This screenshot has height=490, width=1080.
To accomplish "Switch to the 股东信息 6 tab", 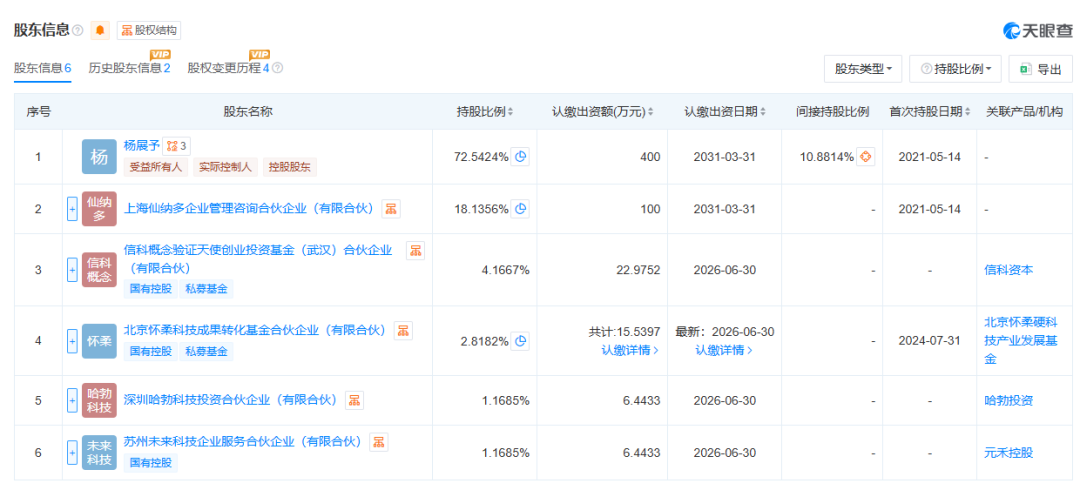I will [x=43, y=68].
